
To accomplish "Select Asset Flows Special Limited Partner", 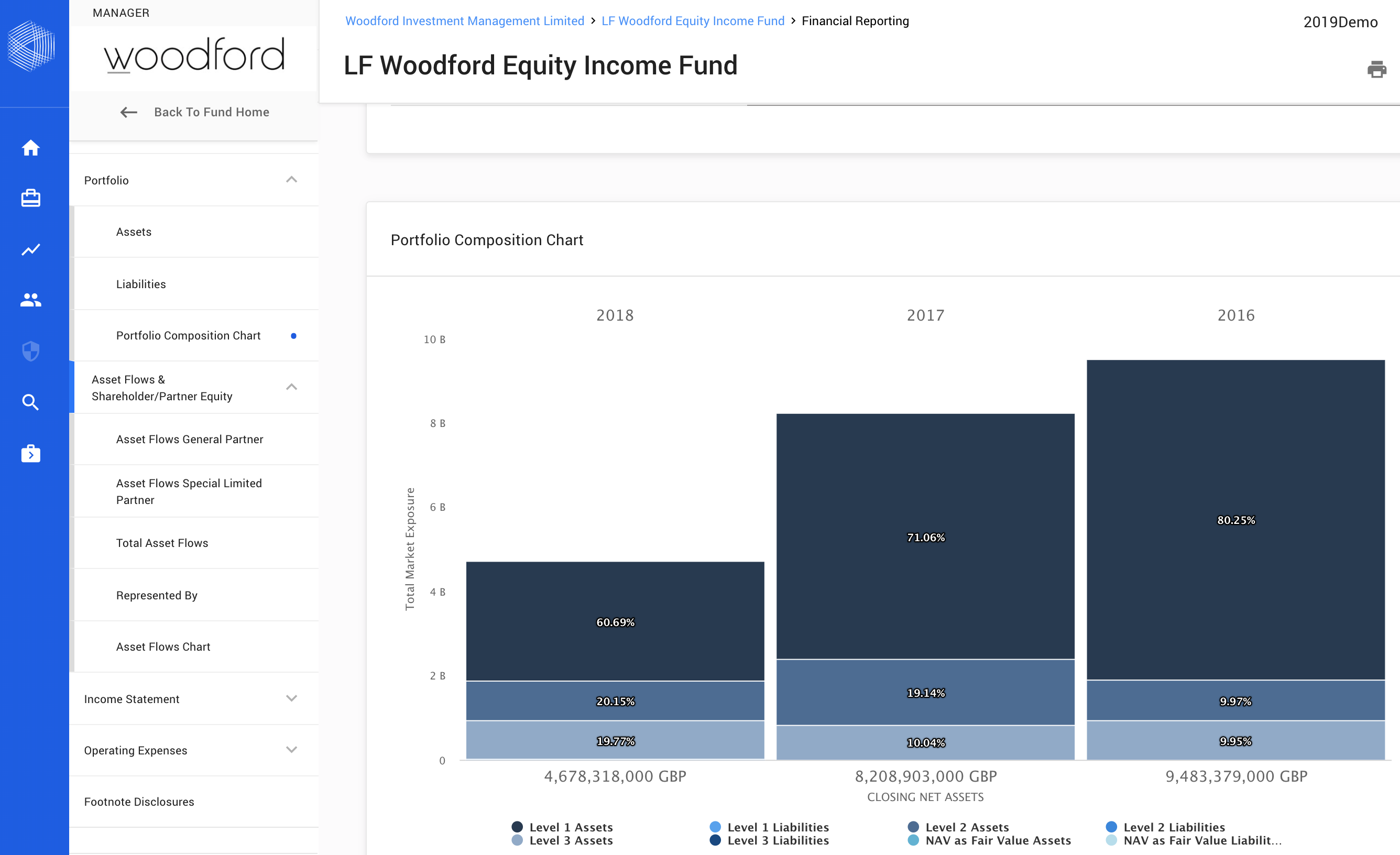I will tap(196, 491).
